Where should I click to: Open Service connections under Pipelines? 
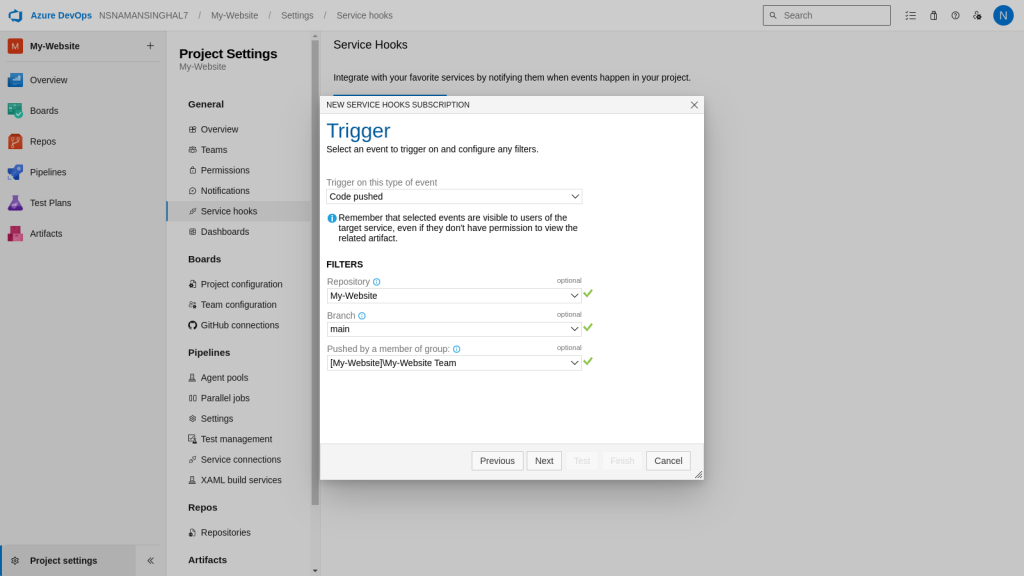pyautogui.click(x=240, y=460)
